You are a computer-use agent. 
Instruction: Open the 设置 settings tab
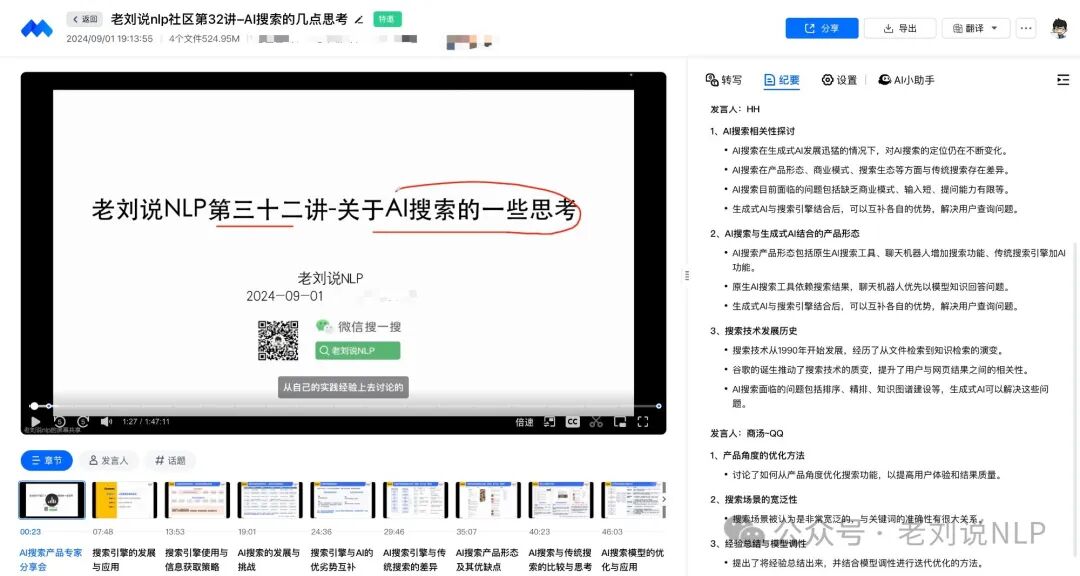point(839,80)
